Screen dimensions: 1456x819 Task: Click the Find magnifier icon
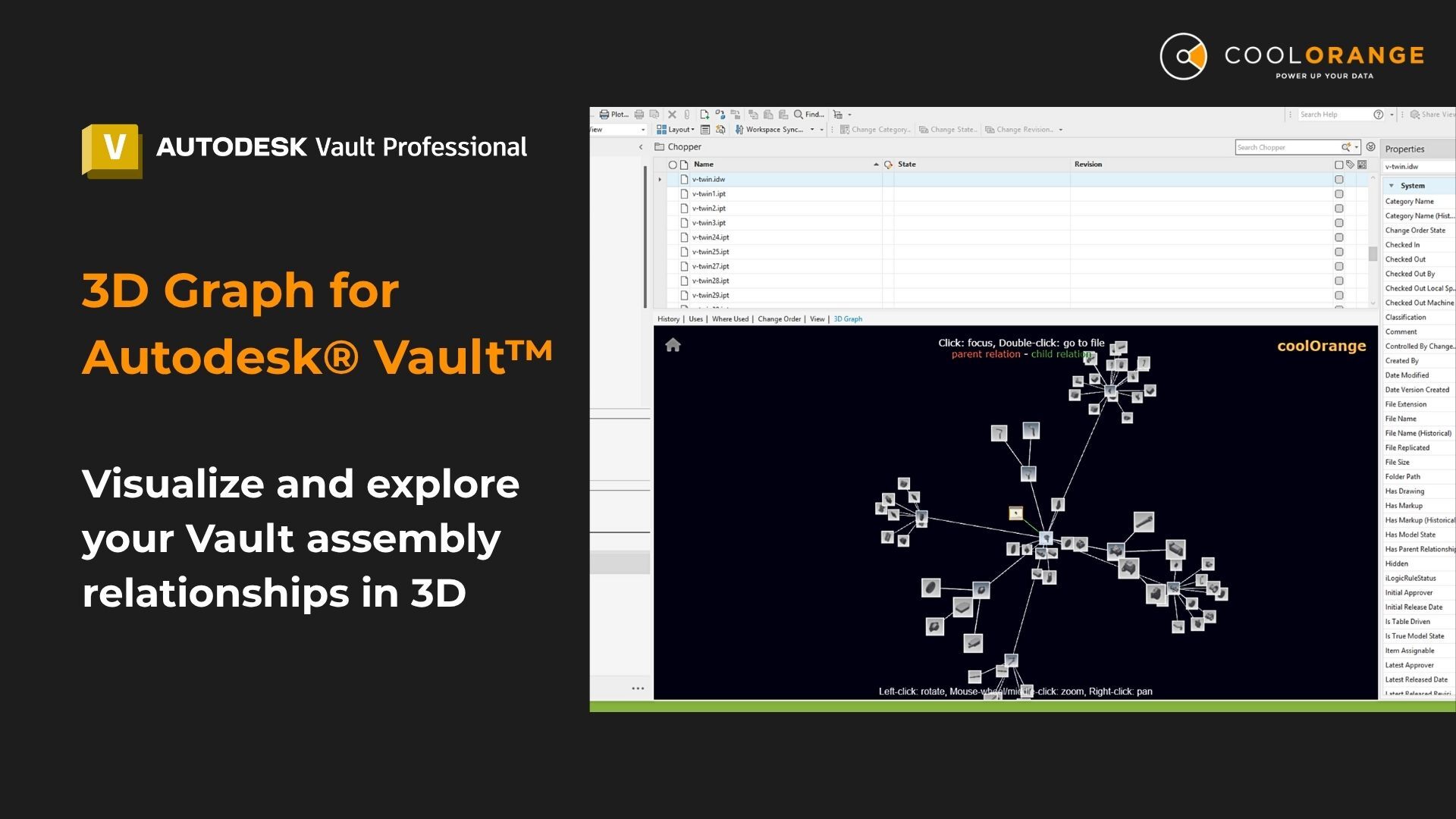tap(799, 115)
